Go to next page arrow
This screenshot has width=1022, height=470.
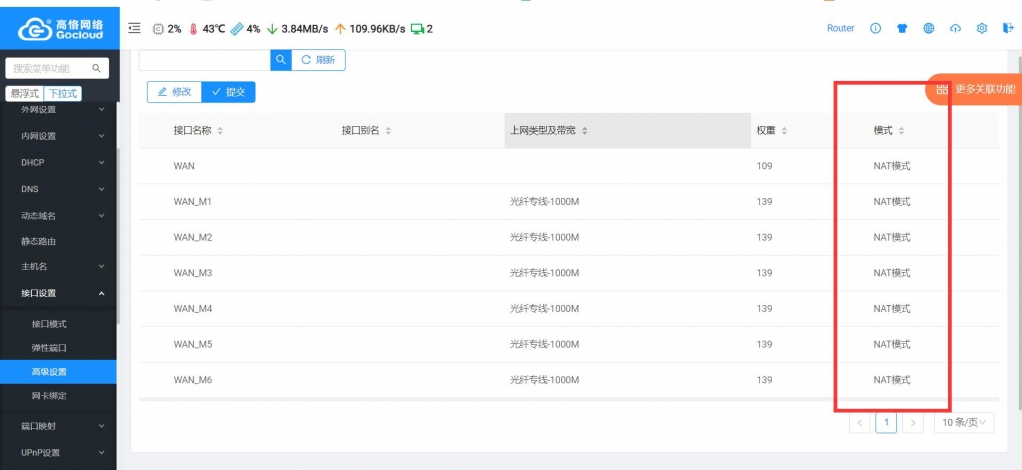click(913, 422)
